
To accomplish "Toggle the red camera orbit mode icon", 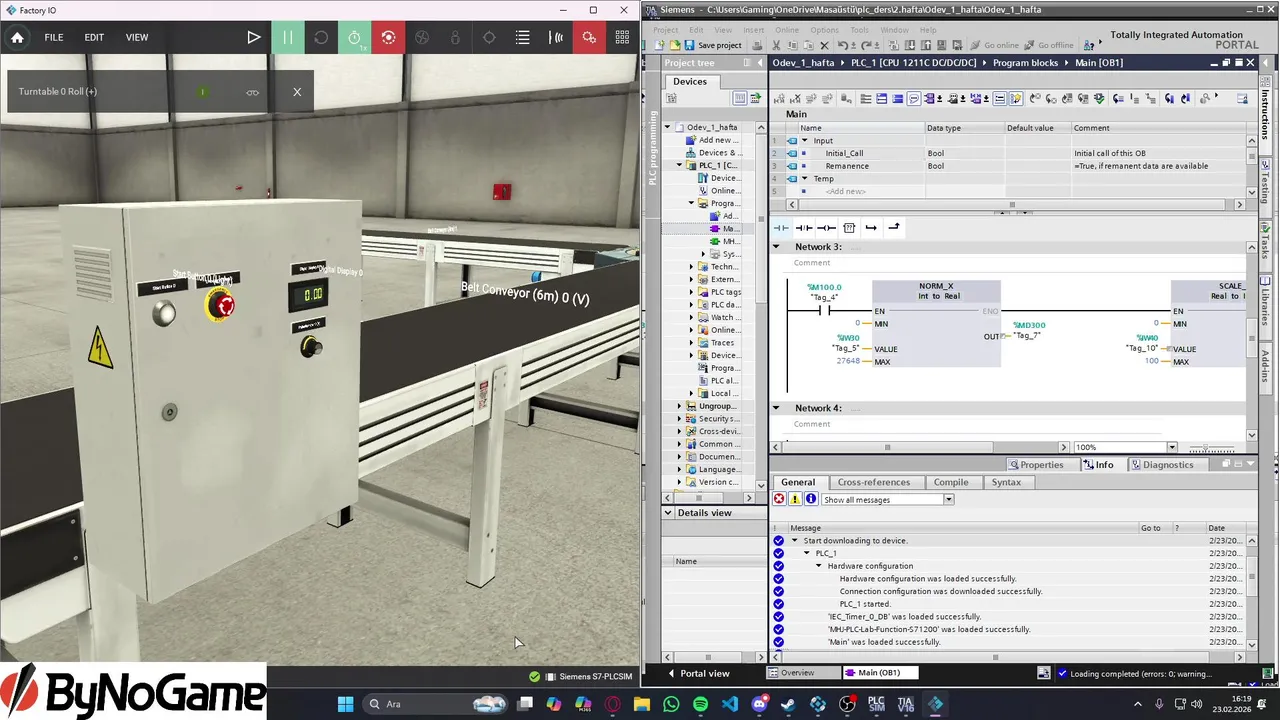I will coord(388,37).
